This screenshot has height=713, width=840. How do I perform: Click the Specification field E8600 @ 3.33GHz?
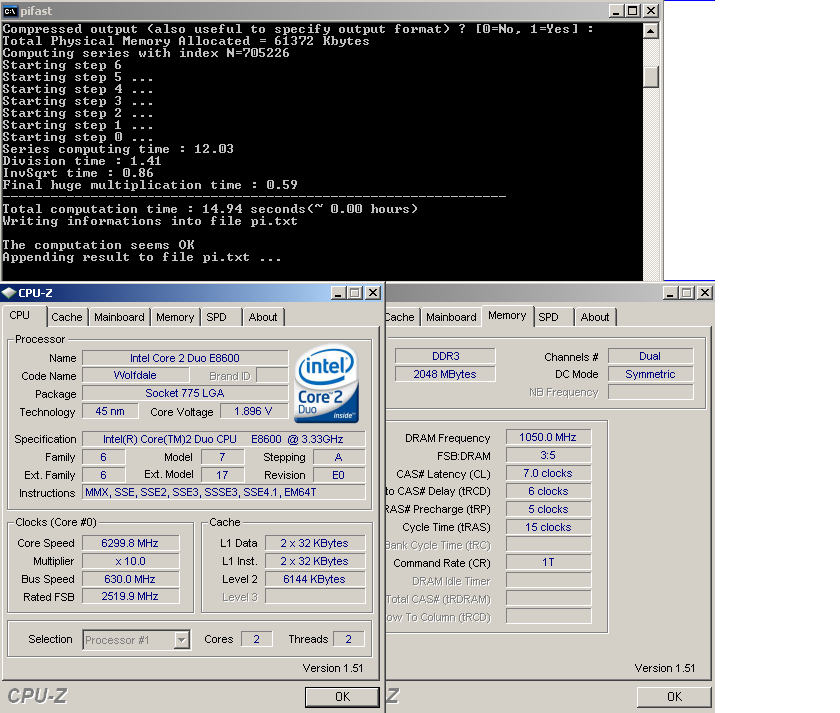(x=223, y=439)
